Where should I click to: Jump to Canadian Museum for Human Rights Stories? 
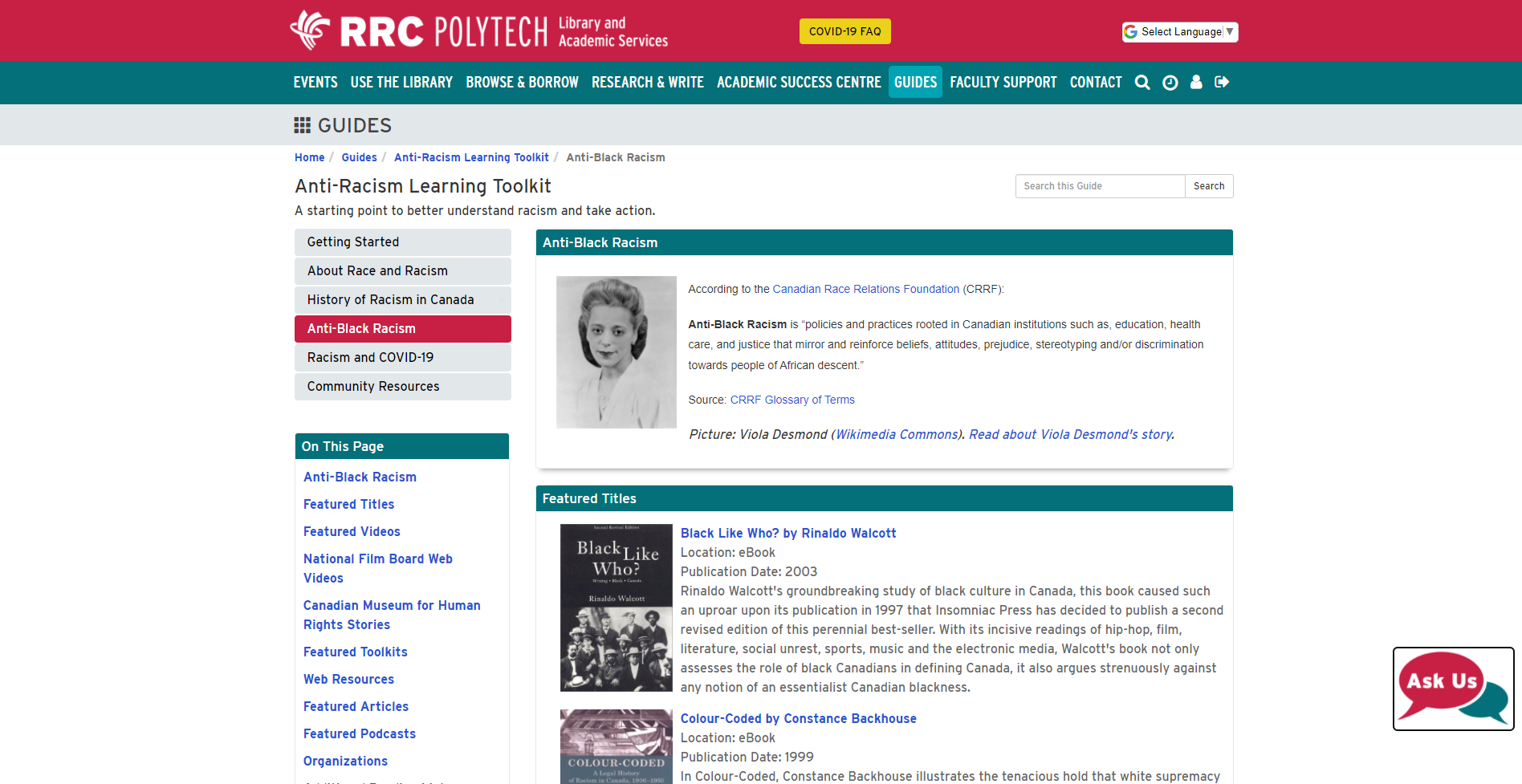(x=392, y=615)
